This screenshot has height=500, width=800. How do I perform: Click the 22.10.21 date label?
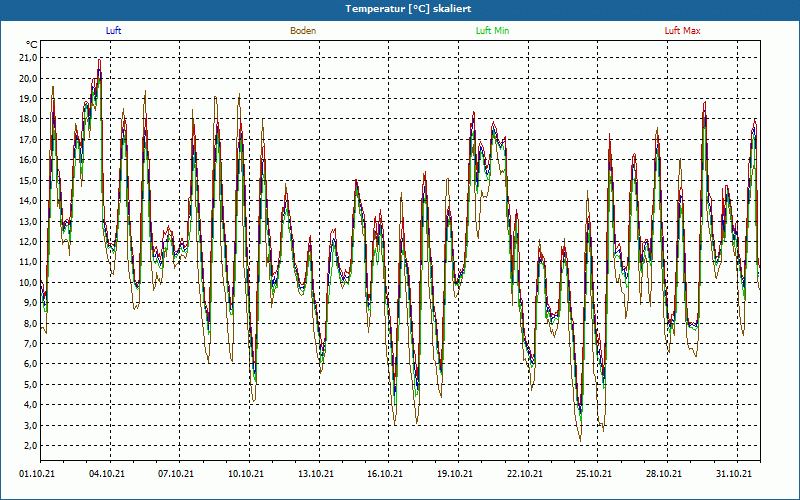pyautogui.click(x=524, y=474)
